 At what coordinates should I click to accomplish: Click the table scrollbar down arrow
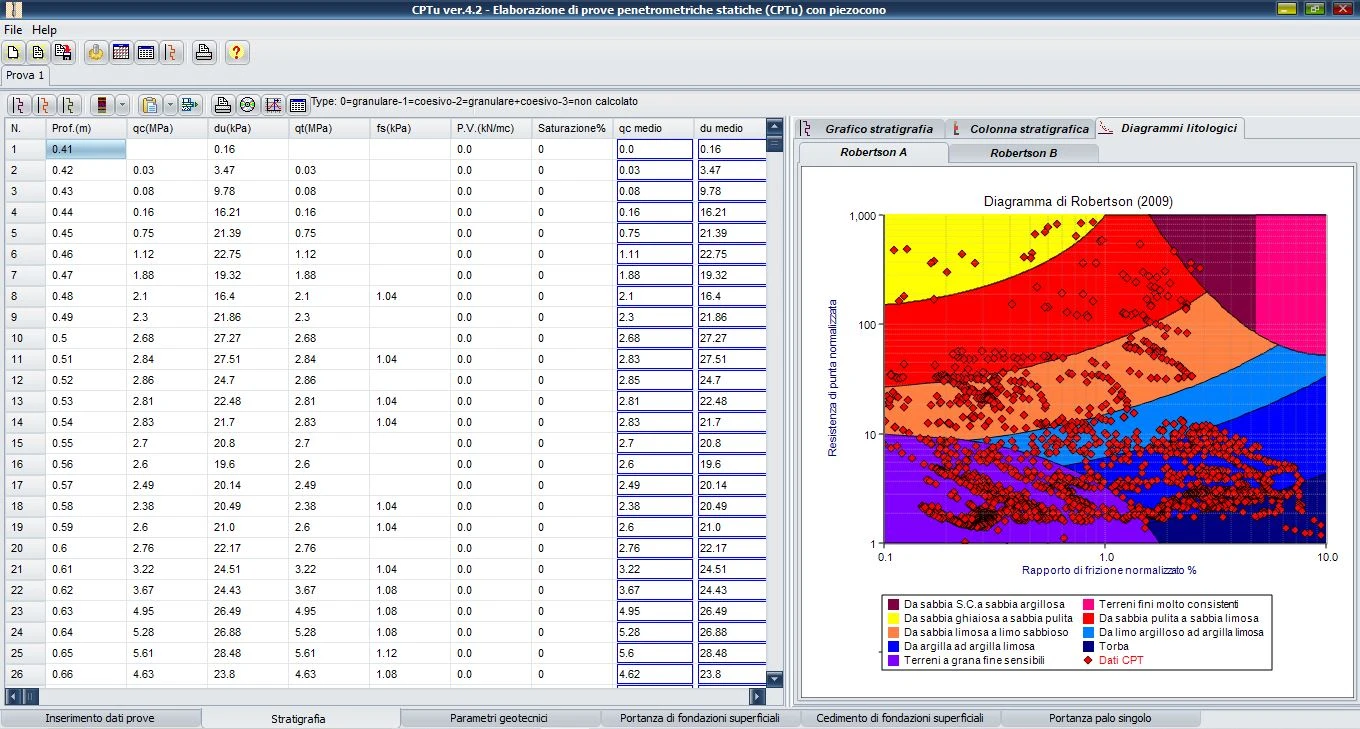tap(774, 679)
